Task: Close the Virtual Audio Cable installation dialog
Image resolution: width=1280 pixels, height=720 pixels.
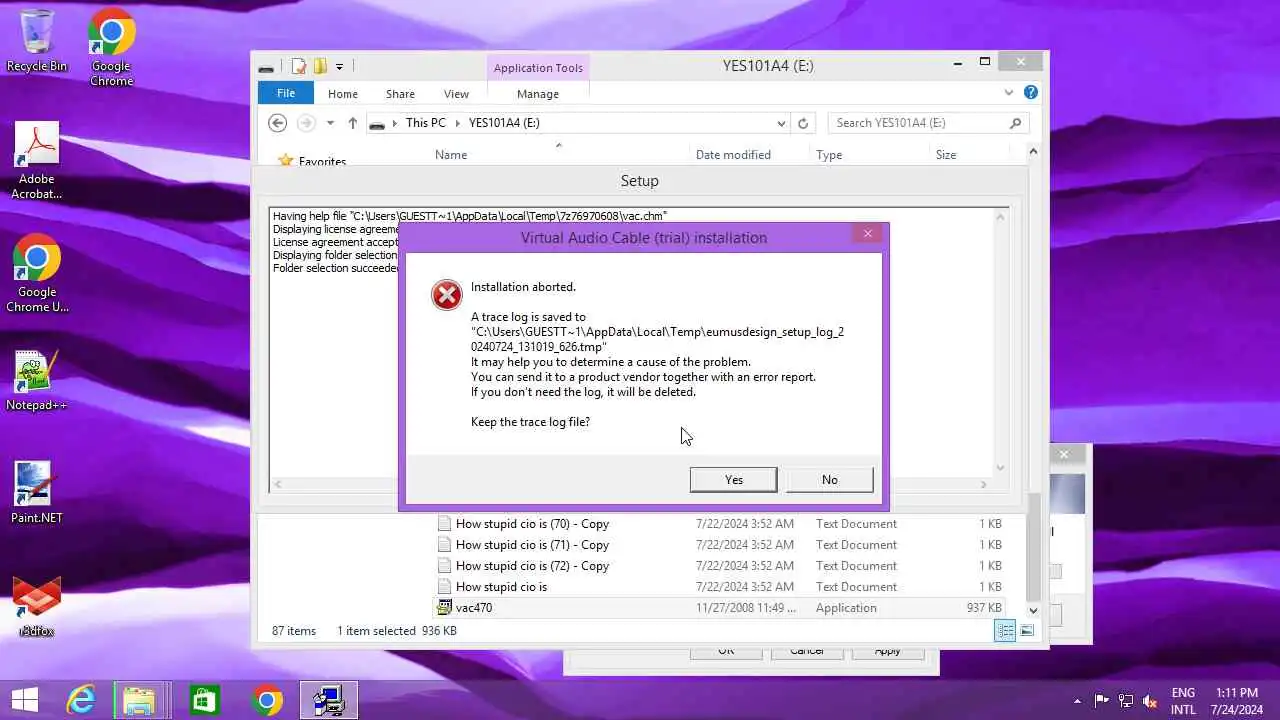Action: coord(867,233)
